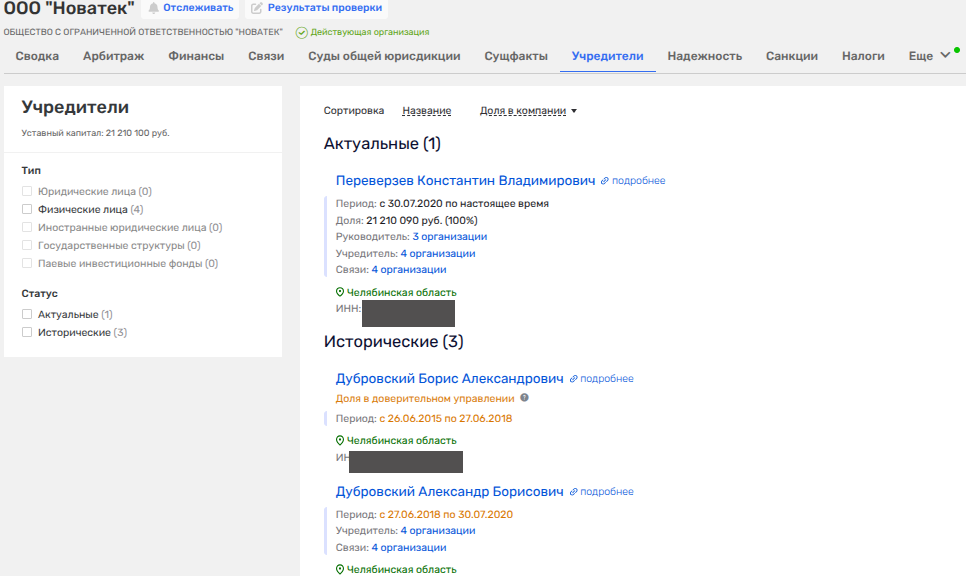Open Дубровский Александр Борисович profile

[x=449, y=492]
